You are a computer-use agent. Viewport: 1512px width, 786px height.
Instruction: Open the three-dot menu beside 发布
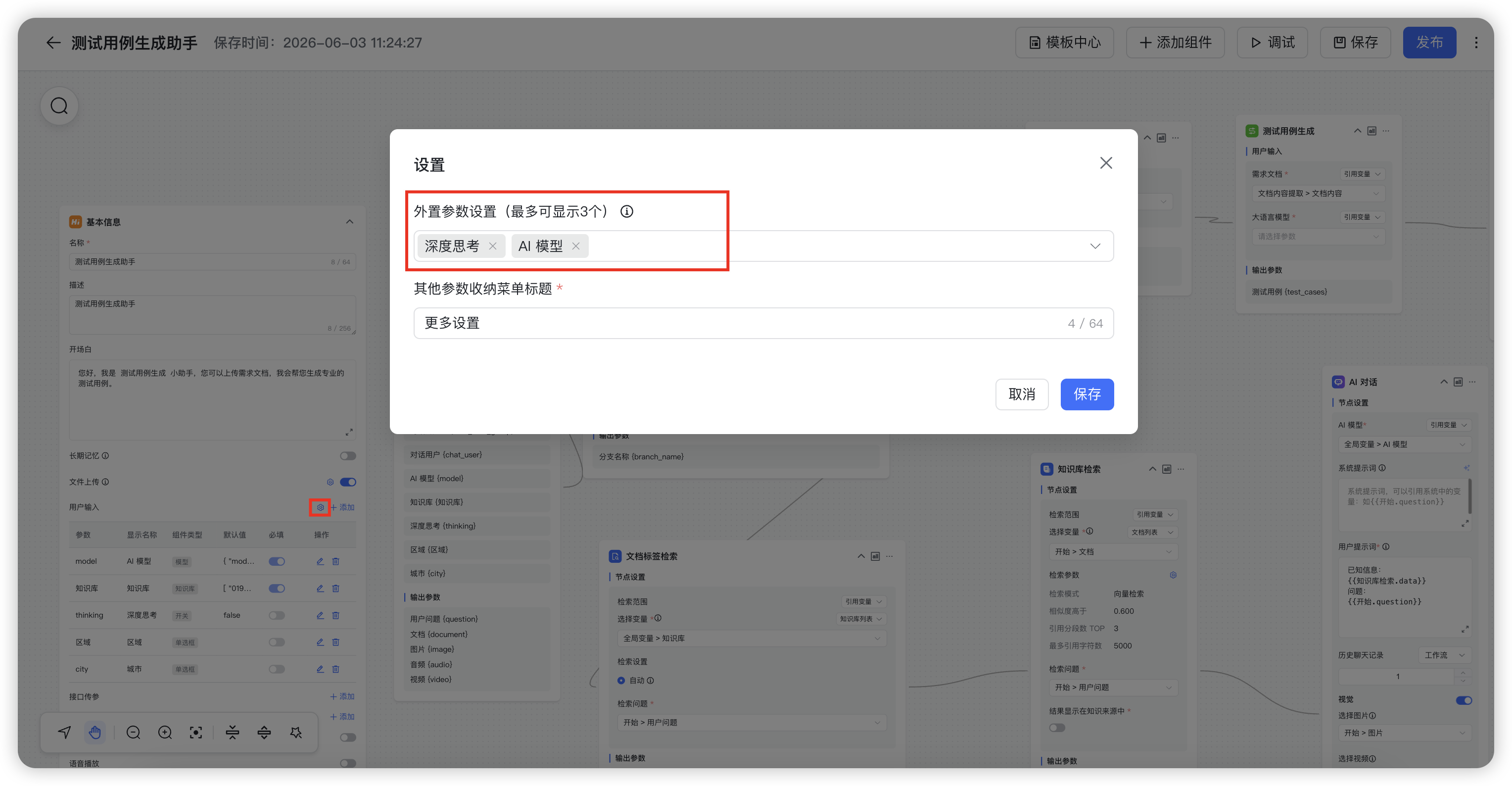coord(1475,42)
